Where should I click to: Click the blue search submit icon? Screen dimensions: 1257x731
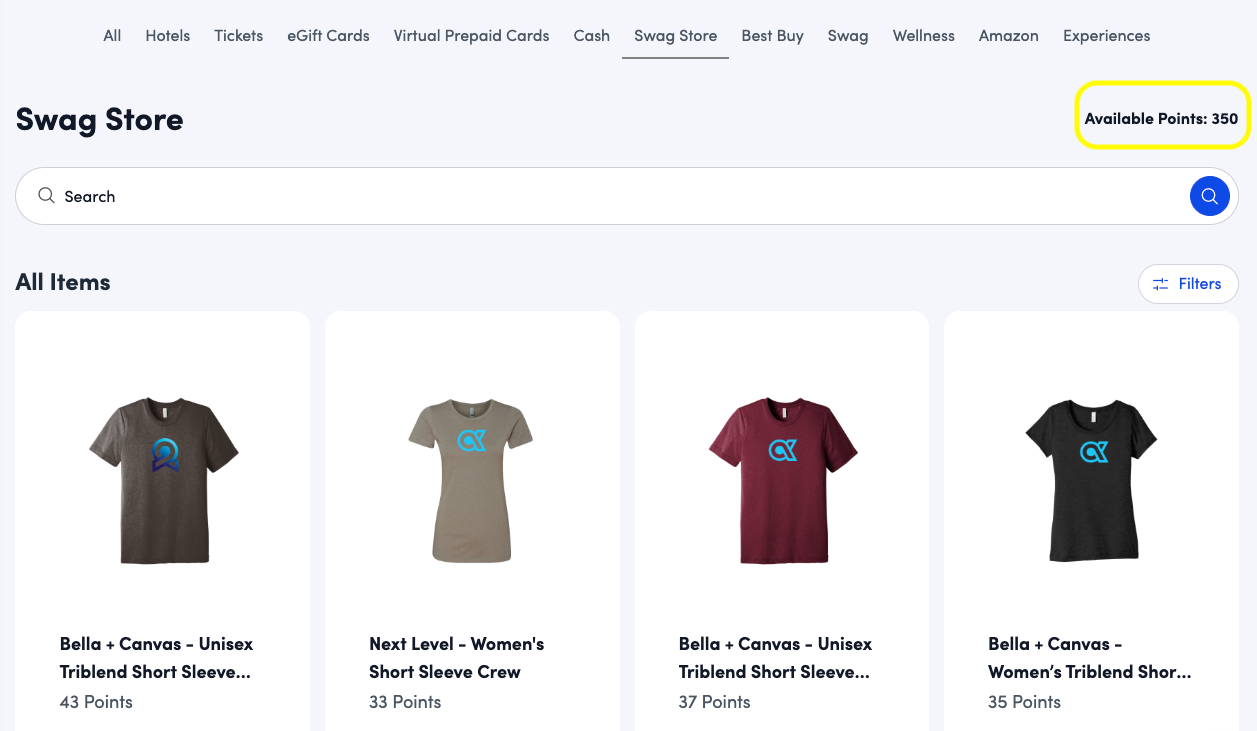[x=1209, y=196]
